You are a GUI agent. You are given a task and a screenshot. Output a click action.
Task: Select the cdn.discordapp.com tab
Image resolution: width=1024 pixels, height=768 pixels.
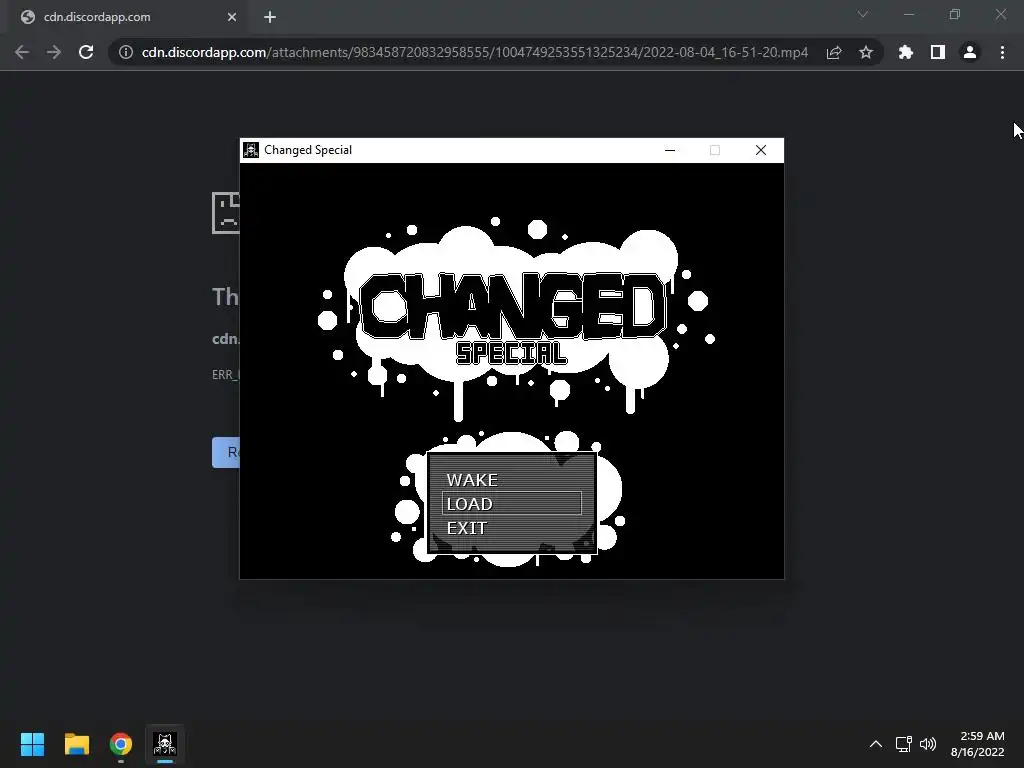127,17
